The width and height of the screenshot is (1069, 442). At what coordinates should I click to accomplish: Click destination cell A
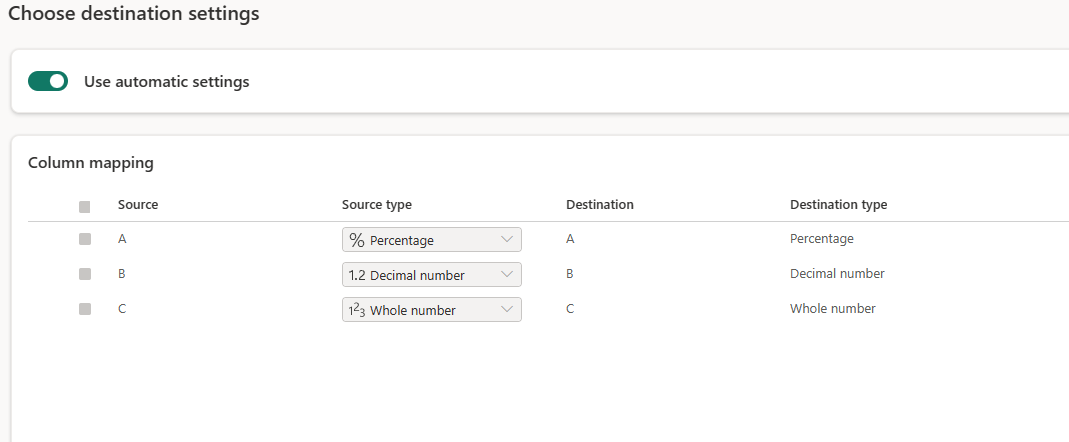pos(570,239)
